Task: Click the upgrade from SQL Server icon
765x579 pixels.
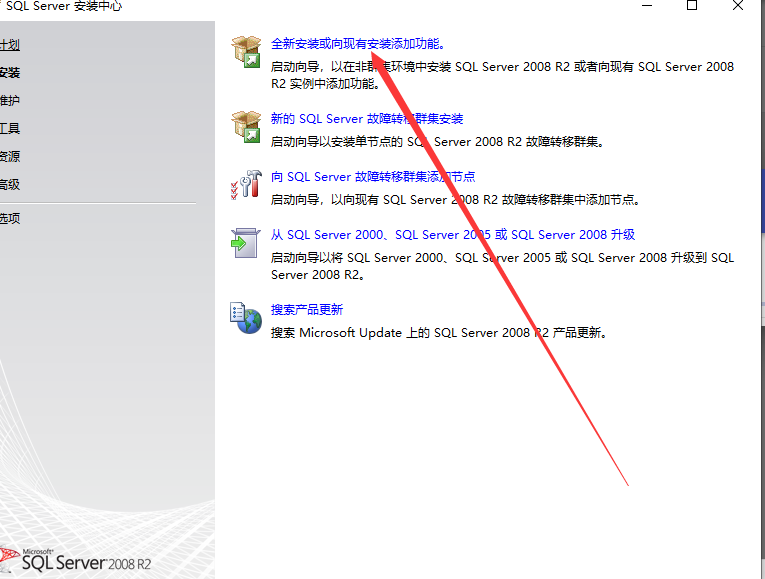Action: point(245,243)
